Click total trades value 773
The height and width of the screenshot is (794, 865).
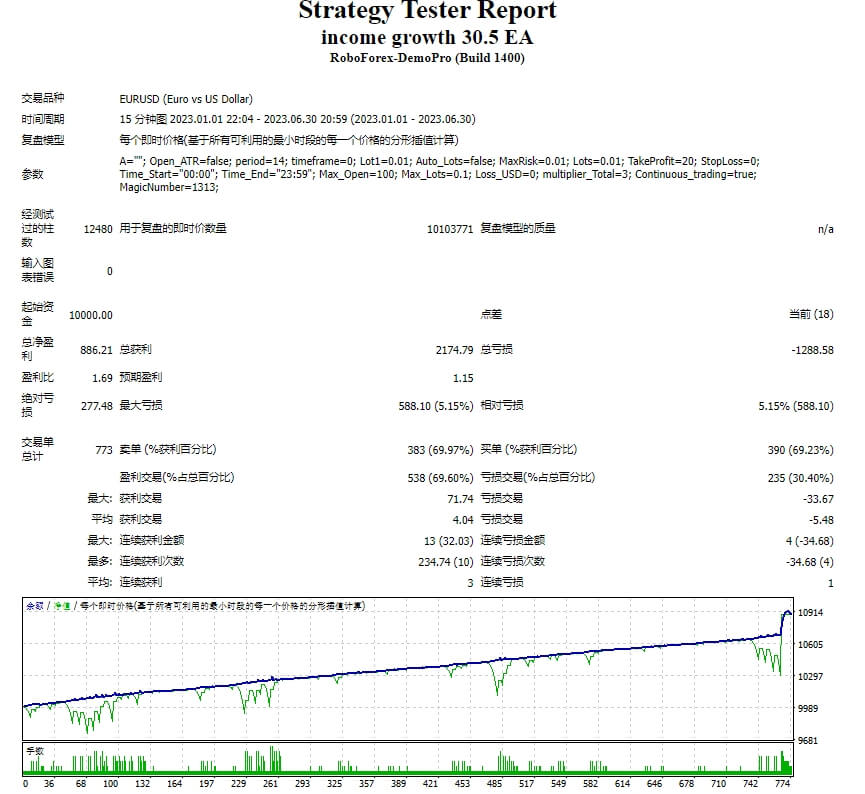pyautogui.click(x=104, y=450)
